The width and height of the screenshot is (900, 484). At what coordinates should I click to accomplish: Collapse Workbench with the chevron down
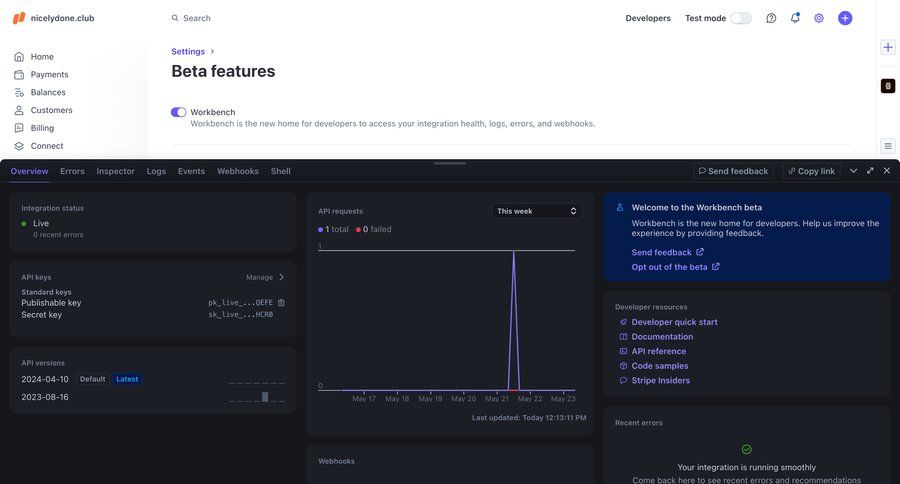click(x=854, y=171)
